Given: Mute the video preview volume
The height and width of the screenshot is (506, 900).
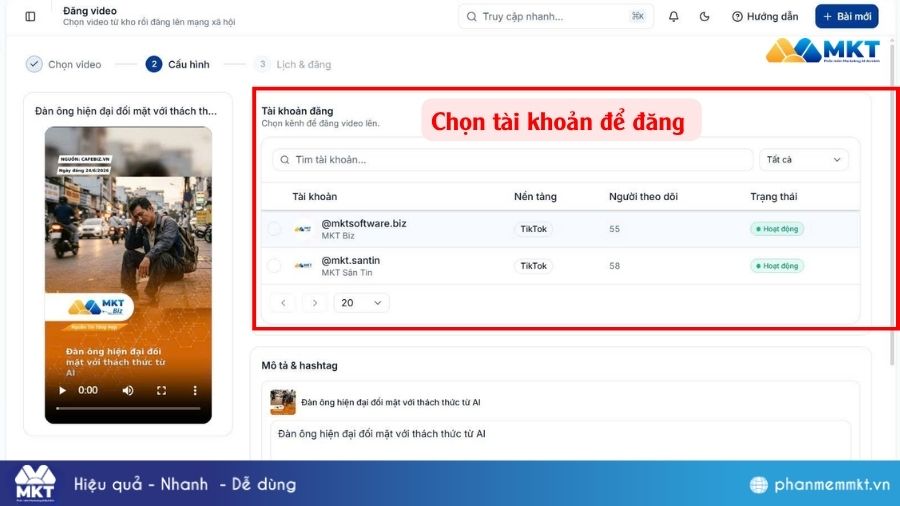Looking at the screenshot, I should pos(128,391).
